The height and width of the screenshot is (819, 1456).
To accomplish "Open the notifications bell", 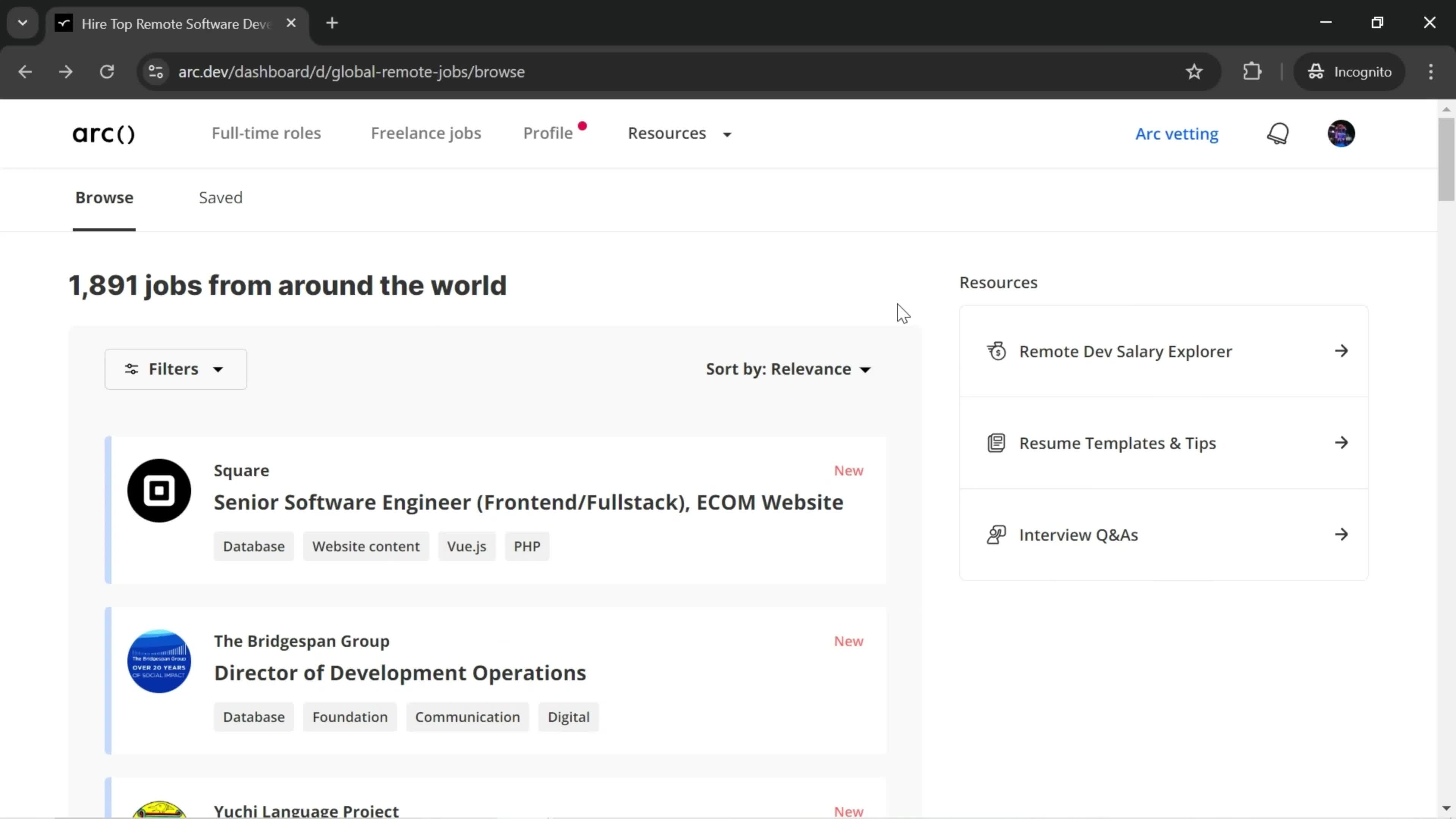I will coord(1277,134).
